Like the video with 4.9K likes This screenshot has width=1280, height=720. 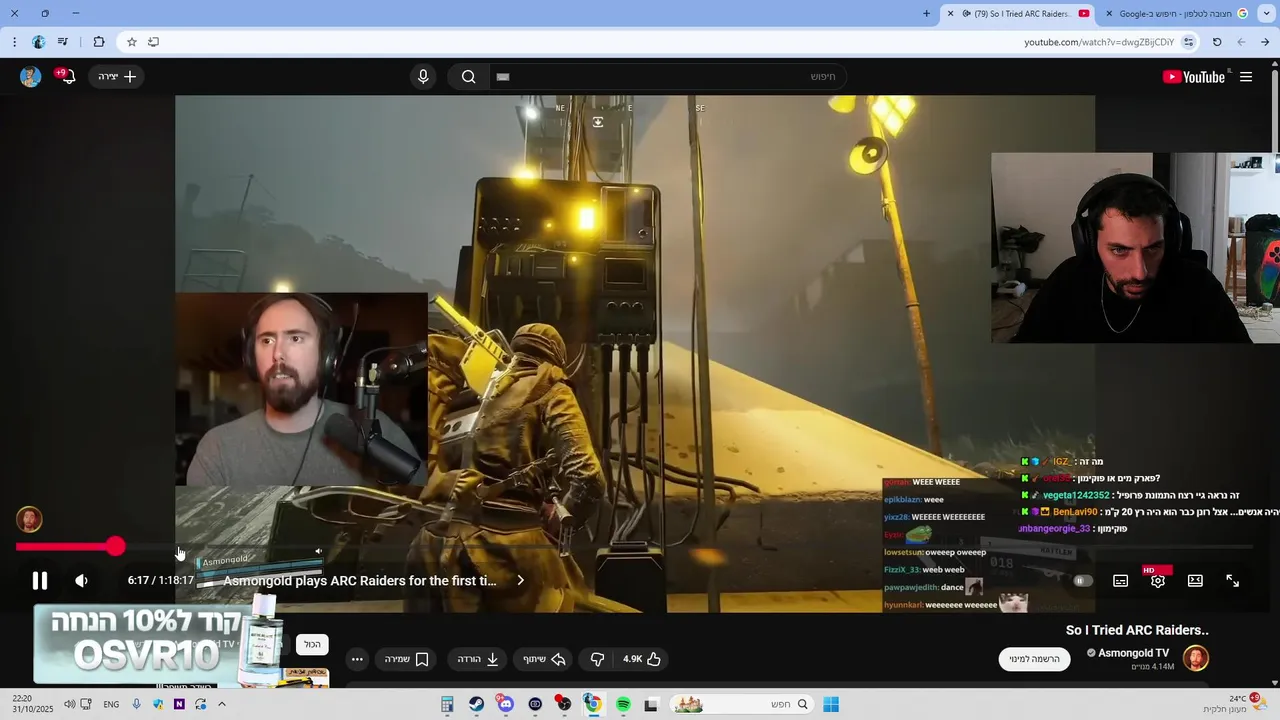(642, 659)
